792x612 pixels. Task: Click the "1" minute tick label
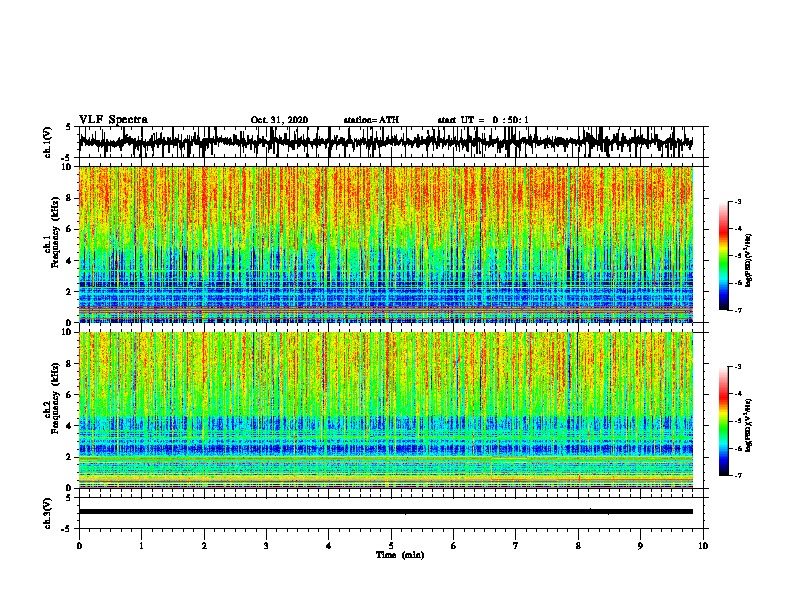(141, 546)
